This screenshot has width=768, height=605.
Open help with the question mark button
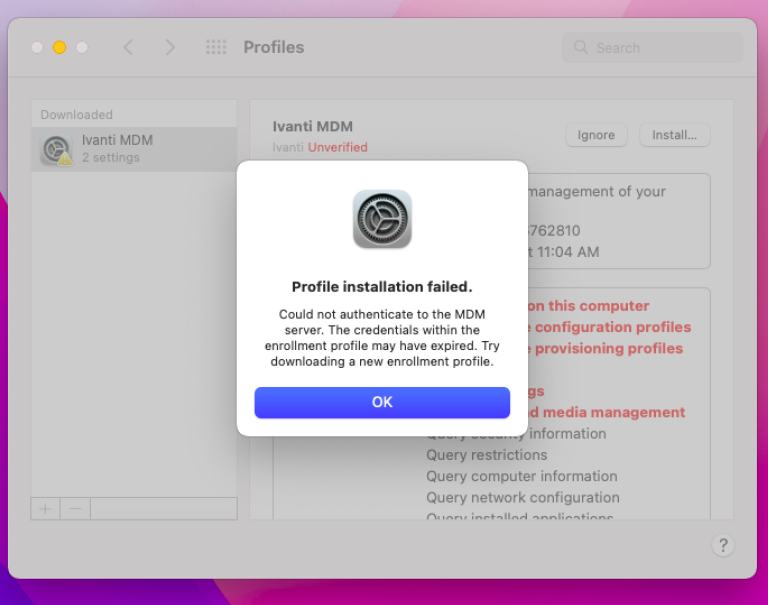(723, 545)
